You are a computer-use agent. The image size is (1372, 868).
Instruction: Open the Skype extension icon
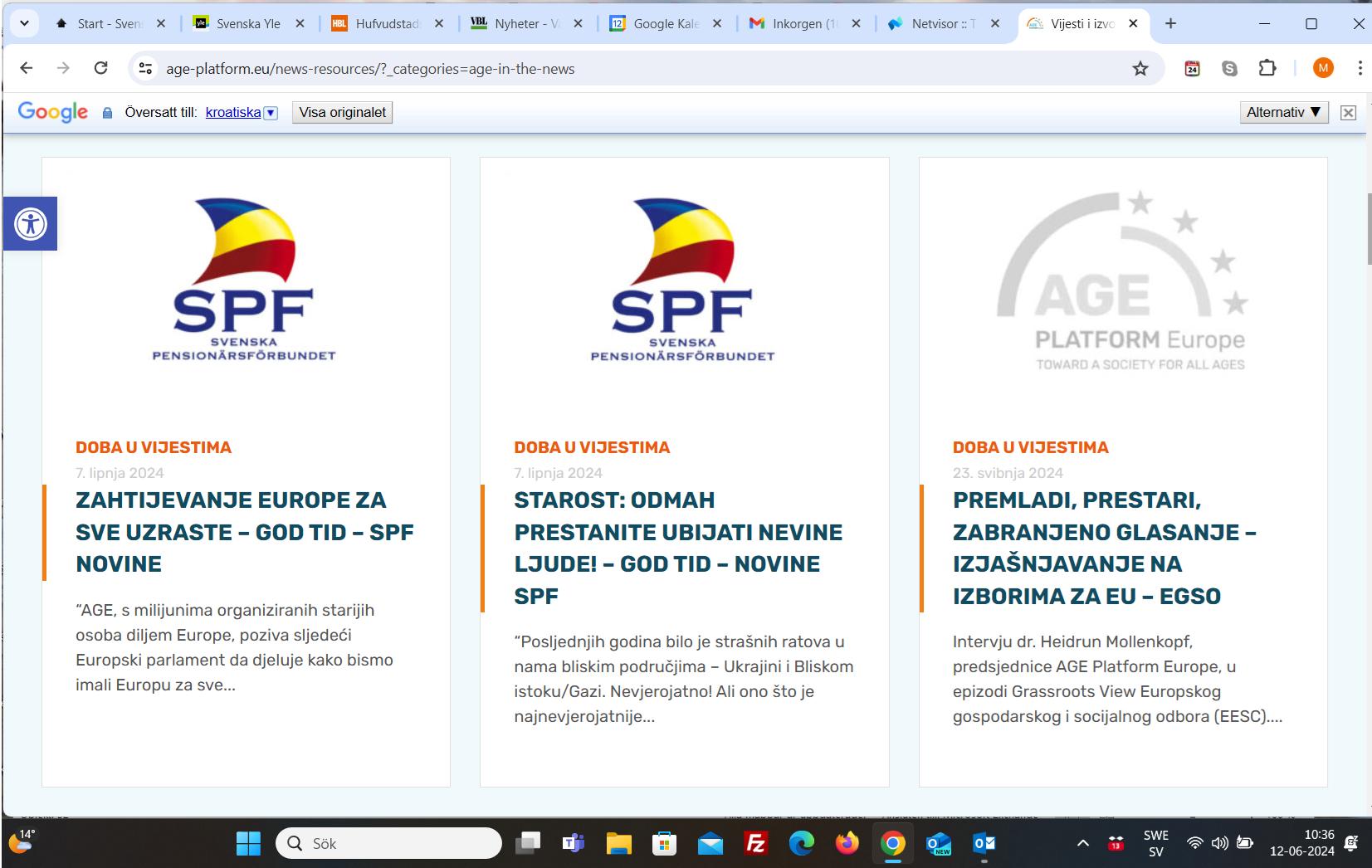pos(1229,69)
